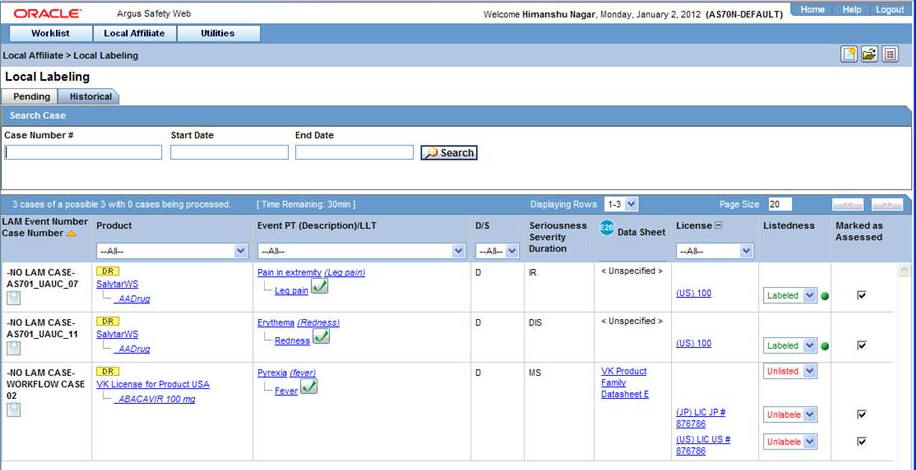This screenshot has height=470, width=916.
Task: Open the D/S filter dropdown
Action: (497, 251)
